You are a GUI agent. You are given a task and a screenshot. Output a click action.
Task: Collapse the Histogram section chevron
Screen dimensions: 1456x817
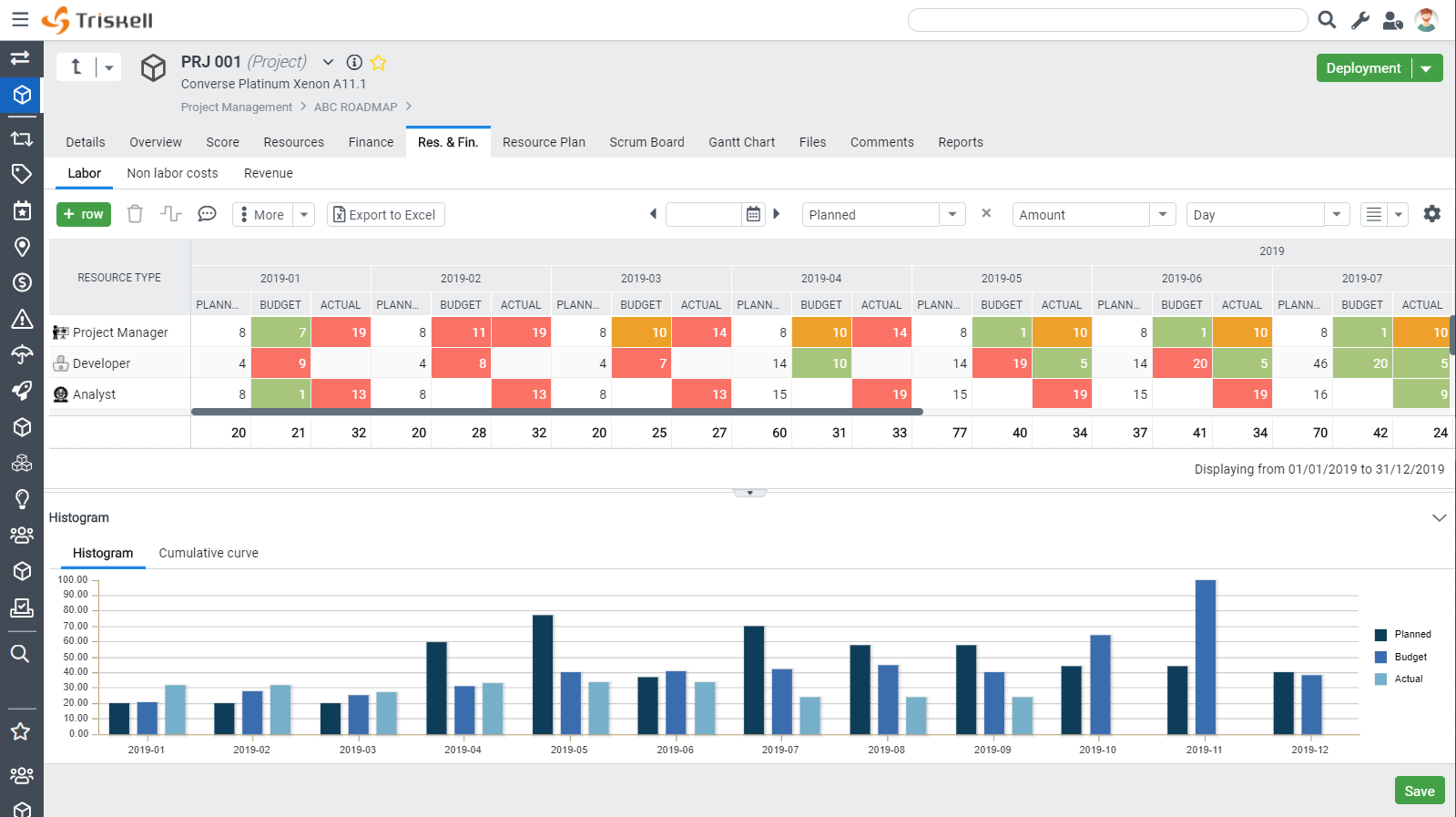[1439, 517]
